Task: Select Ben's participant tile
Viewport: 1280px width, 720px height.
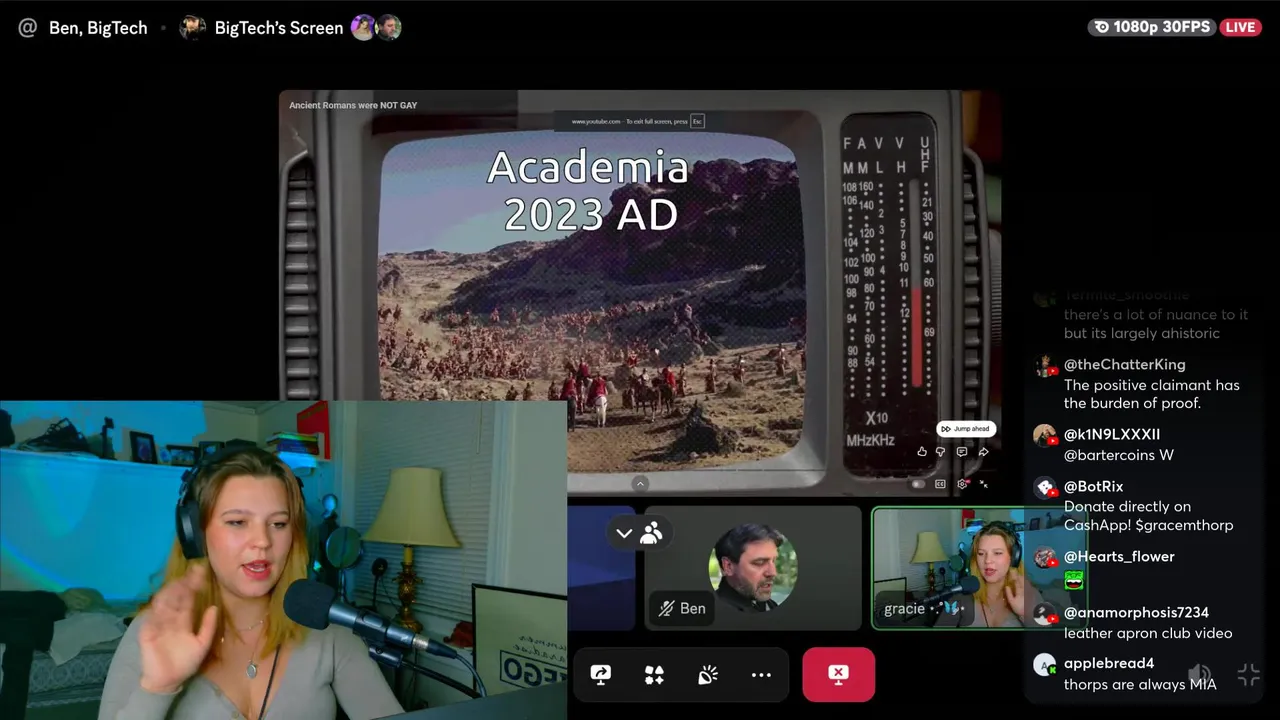Action: tap(752, 568)
